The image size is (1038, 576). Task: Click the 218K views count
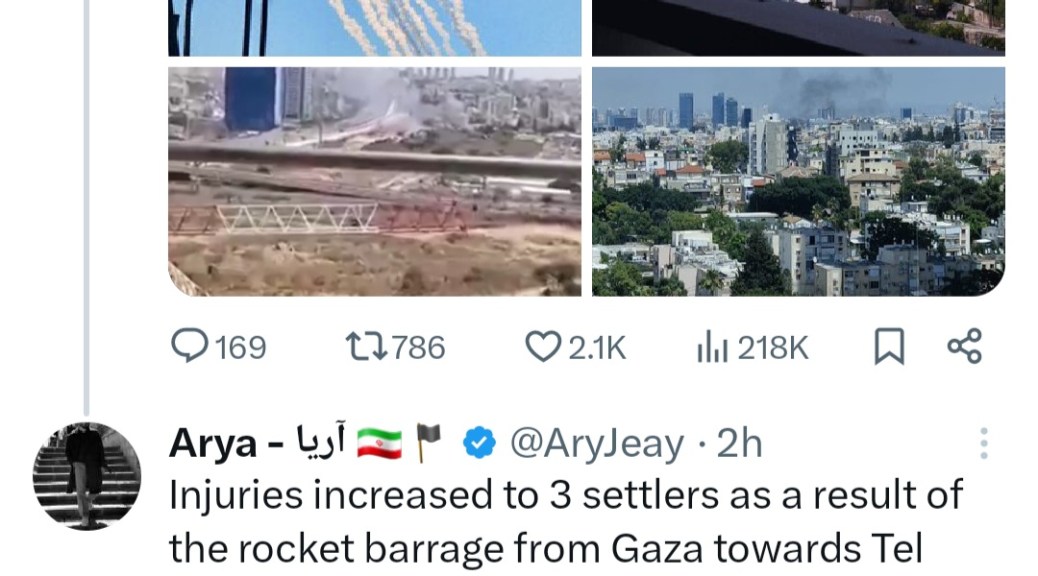(773, 348)
